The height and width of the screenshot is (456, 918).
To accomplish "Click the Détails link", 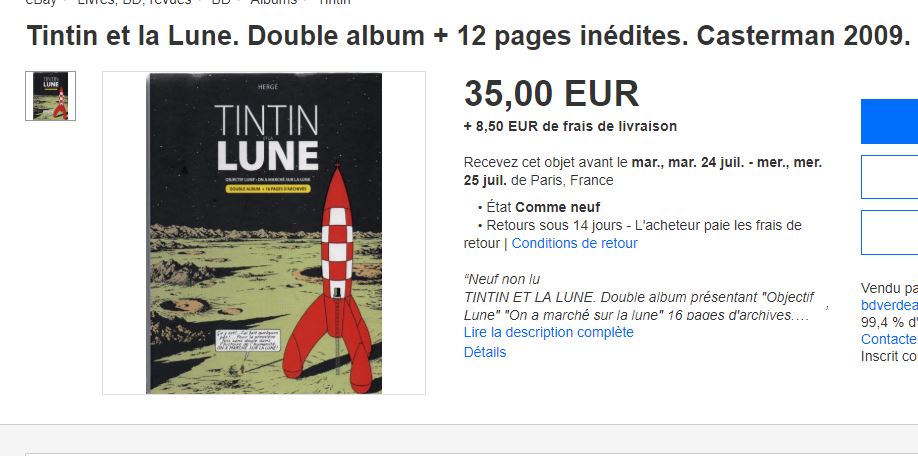I will point(485,352).
